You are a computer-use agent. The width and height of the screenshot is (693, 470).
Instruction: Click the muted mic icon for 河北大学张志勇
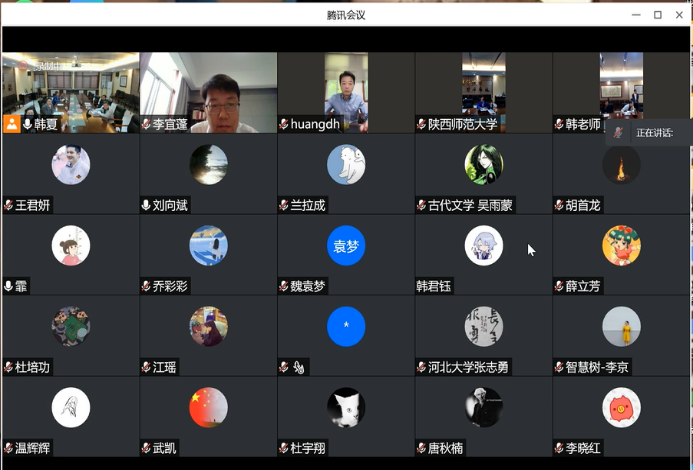[x=421, y=367]
